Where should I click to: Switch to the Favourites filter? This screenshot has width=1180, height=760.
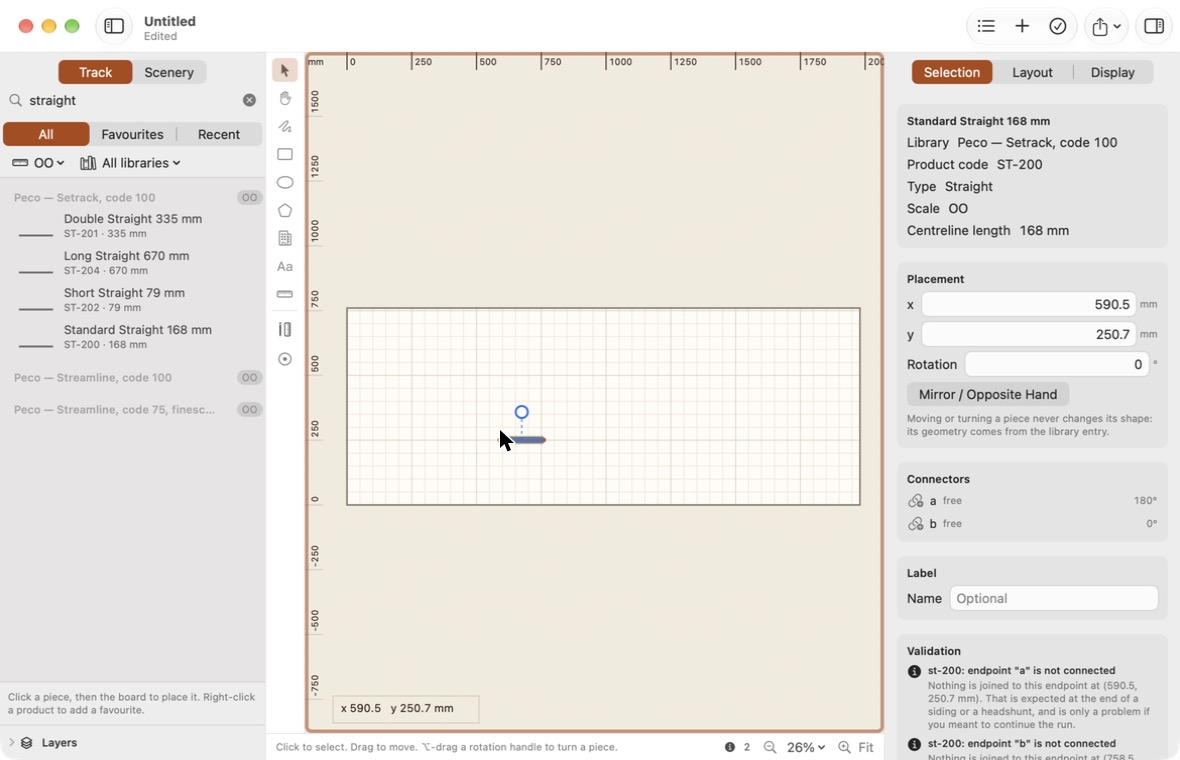click(x=132, y=134)
